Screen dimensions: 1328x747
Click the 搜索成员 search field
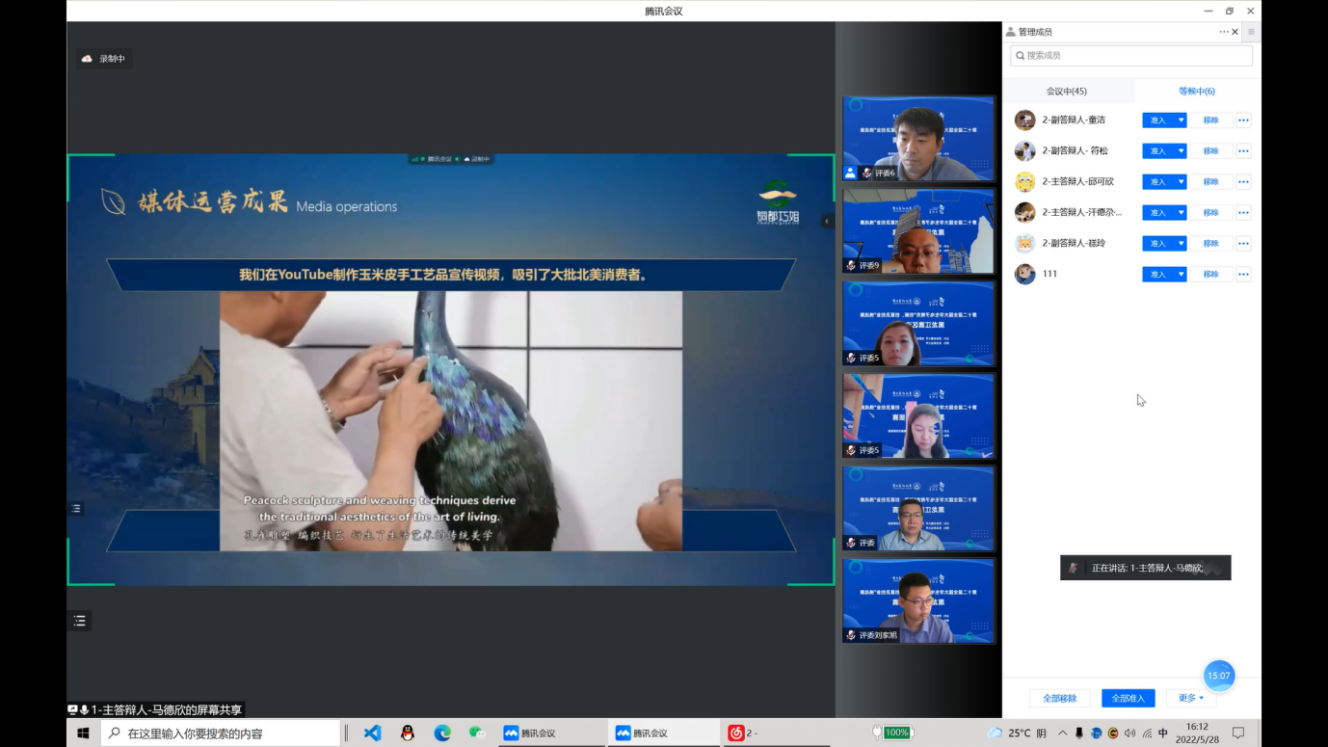coord(1131,56)
